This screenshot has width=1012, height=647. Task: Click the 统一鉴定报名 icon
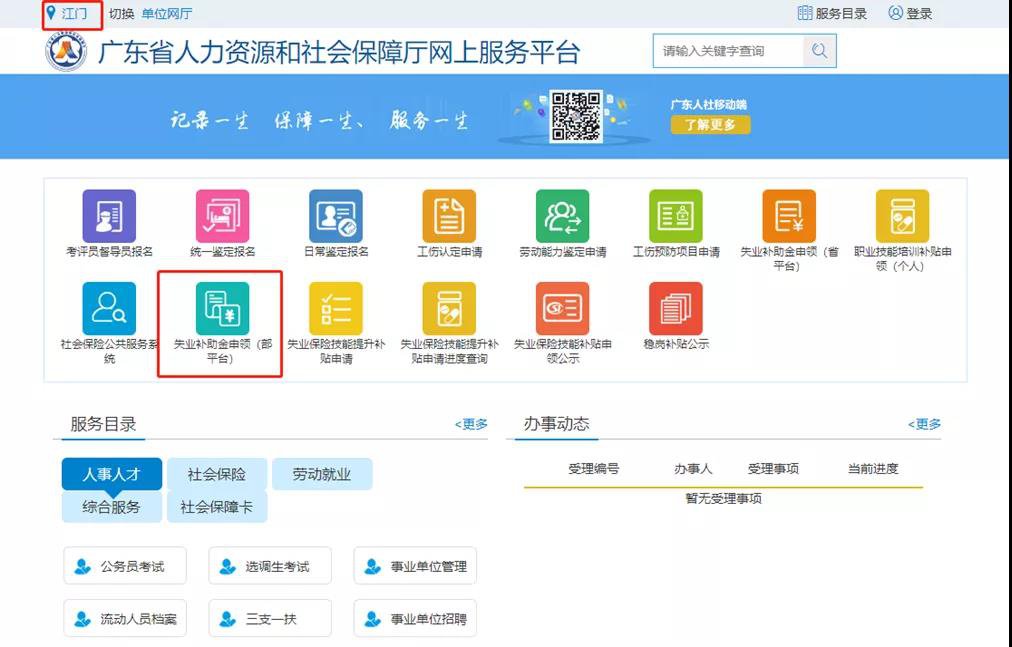click(222, 215)
